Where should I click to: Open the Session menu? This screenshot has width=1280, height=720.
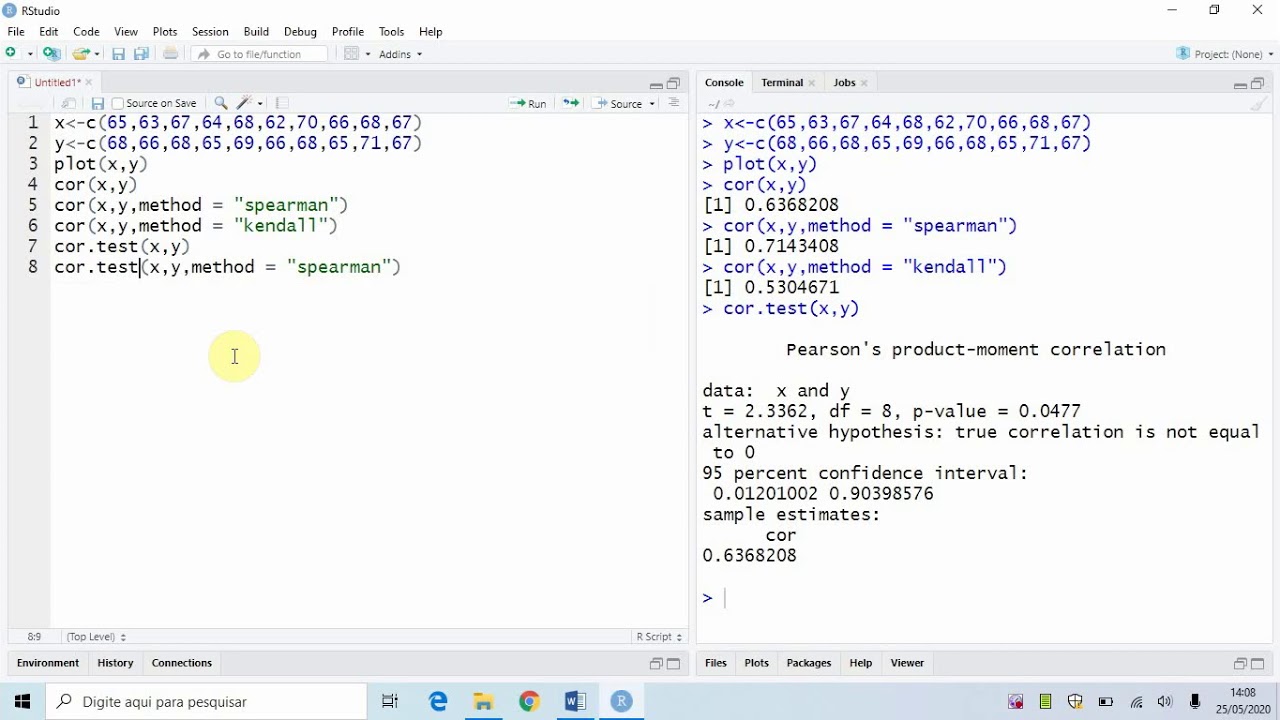[x=210, y=32]
